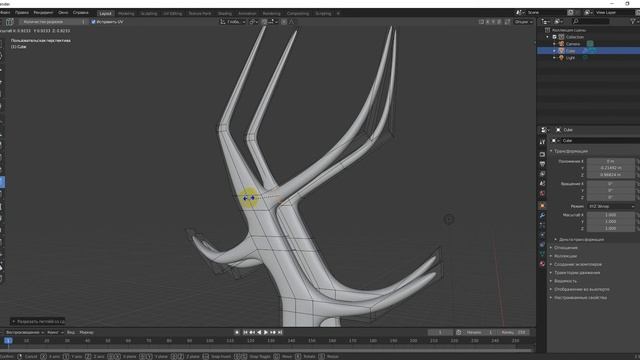Open the Object Constraints properties tab icon
Screen dimensions: 640x360
[x=542, y=244]
